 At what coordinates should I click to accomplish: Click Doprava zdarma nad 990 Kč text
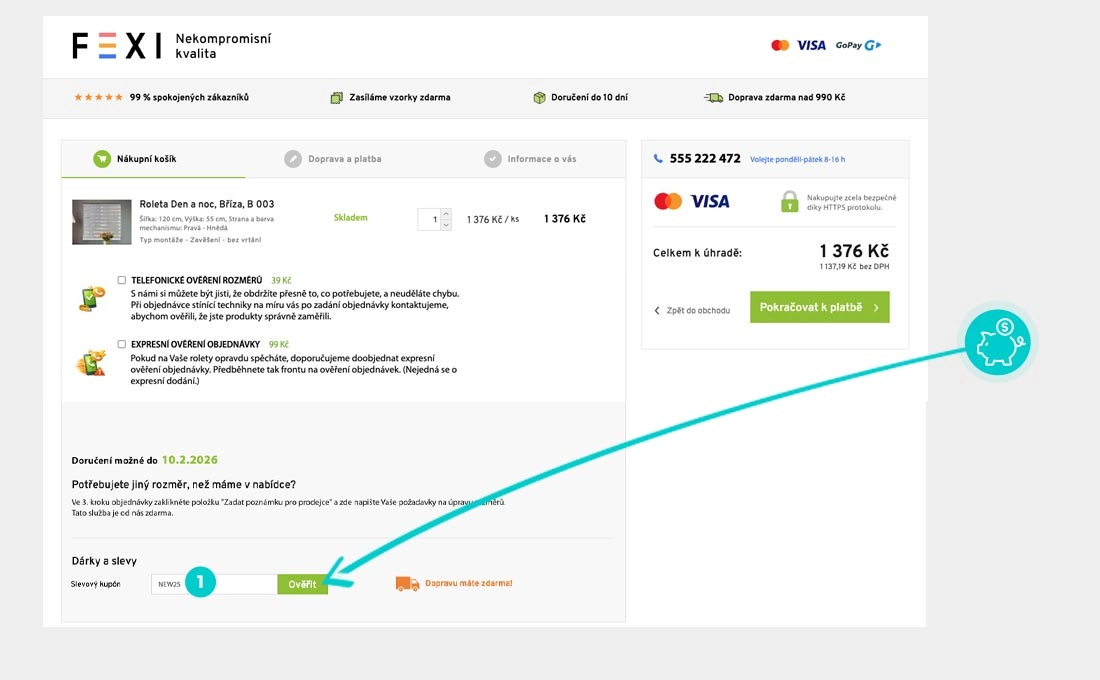click(x=786, y=98)
